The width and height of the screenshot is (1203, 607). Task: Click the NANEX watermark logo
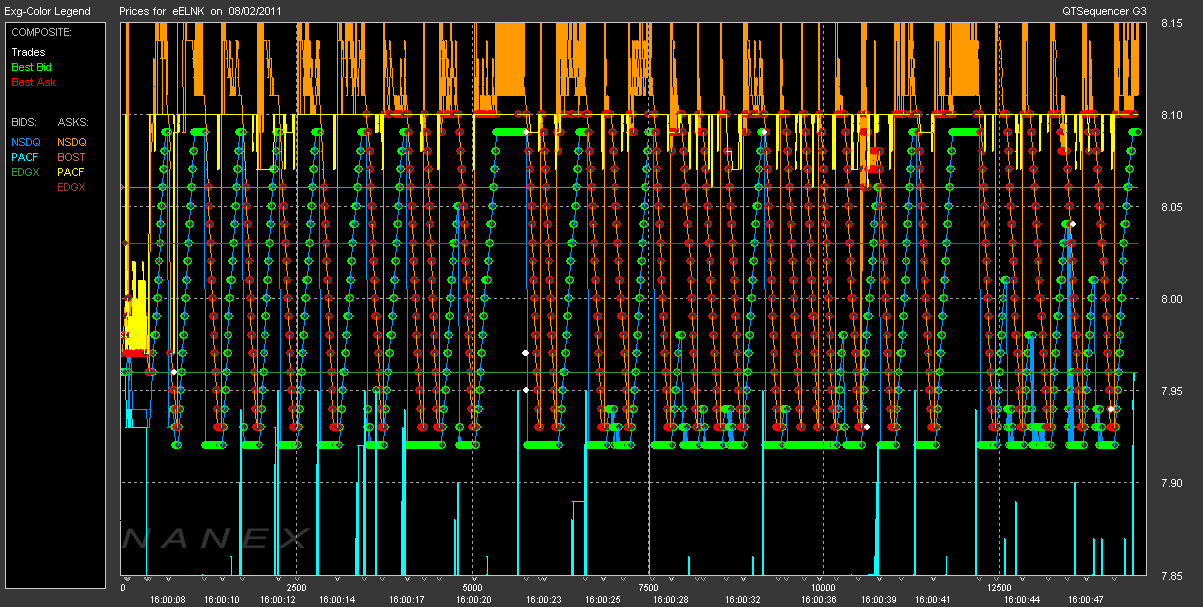coord(215,539)
